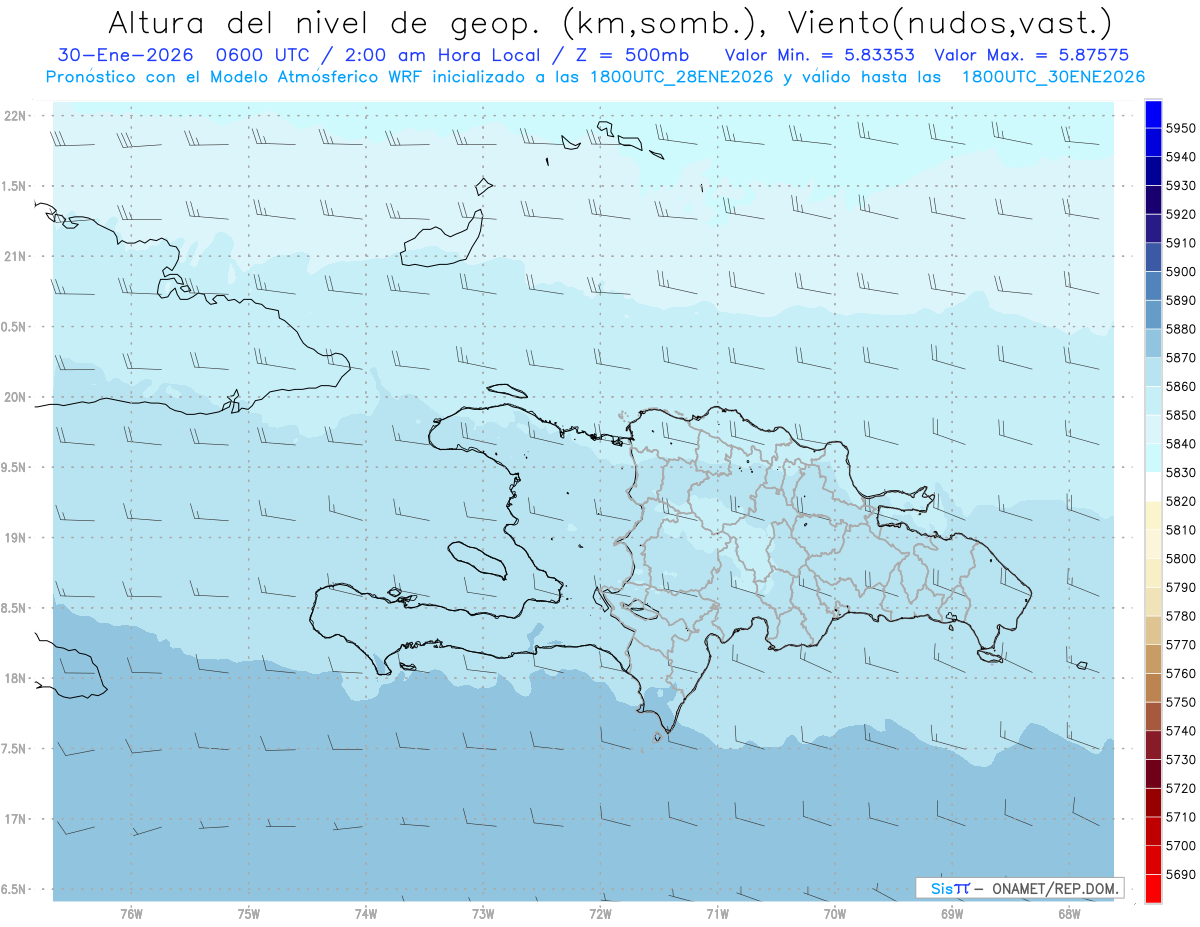Click the '19N' latitude label
Viewport: 1200px width, 927px height.
point(16,538)
